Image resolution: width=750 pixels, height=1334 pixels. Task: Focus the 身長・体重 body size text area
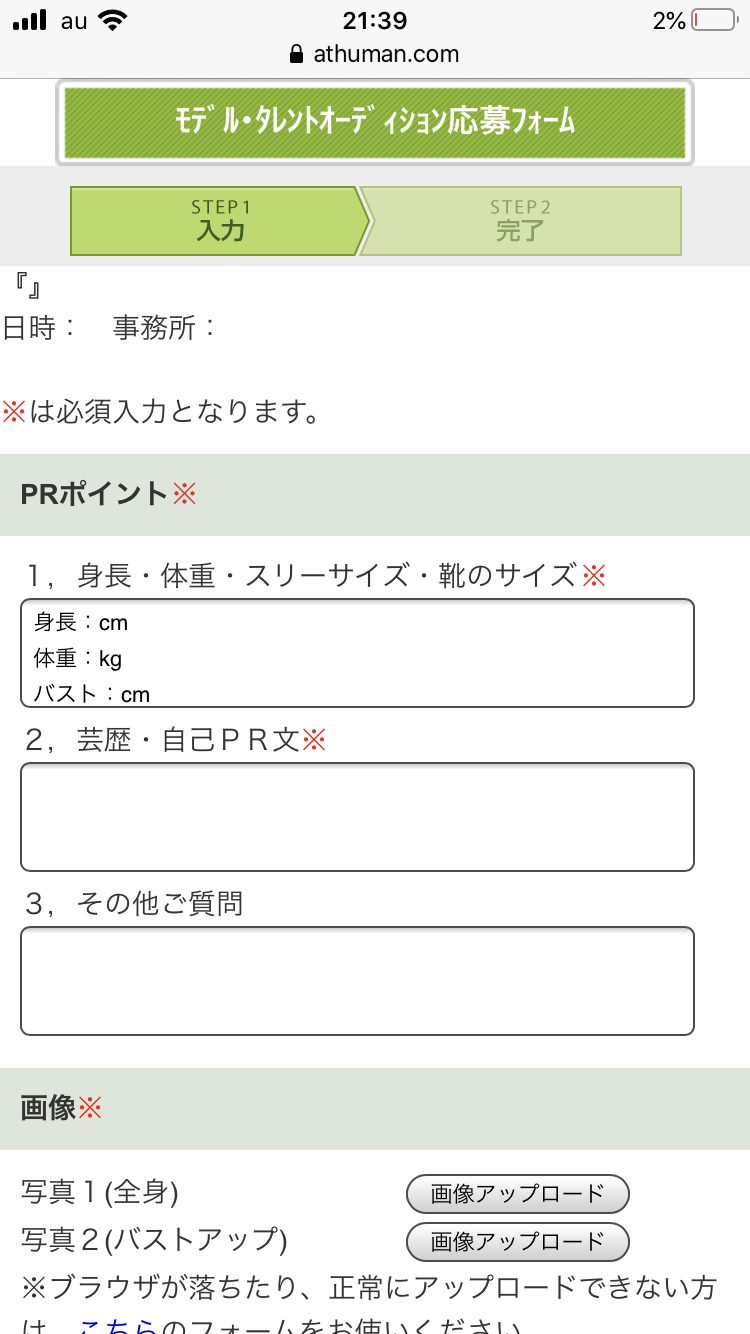pyautogui.click(x=357, y=653)
